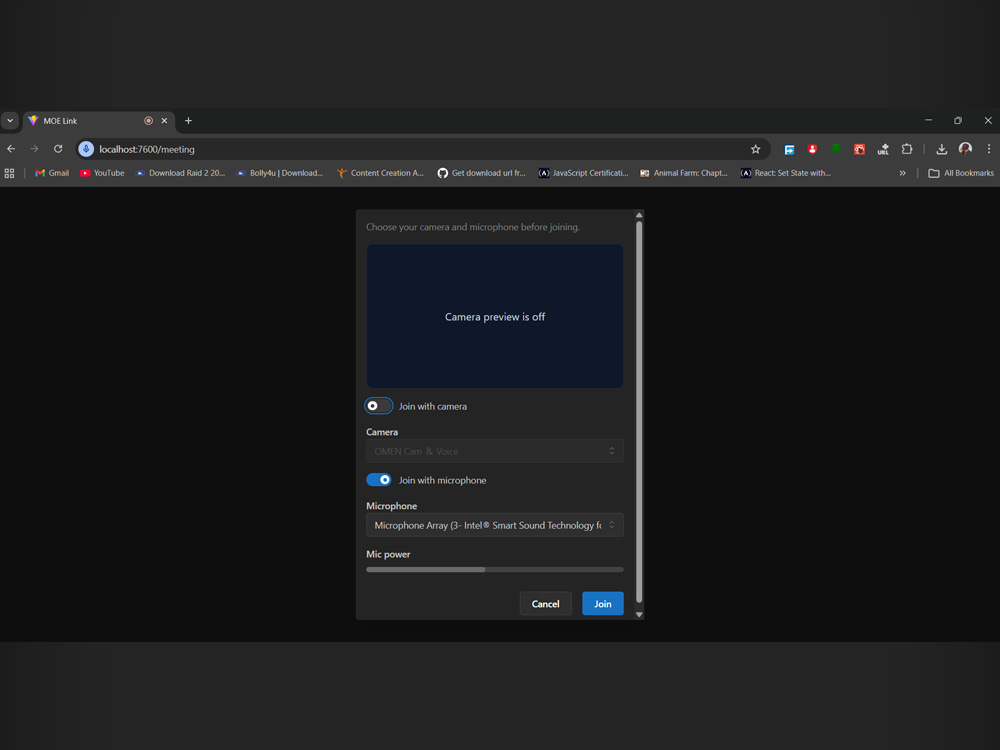
Task: Open the Animal Farm bookmark
Action: [684, 173]
